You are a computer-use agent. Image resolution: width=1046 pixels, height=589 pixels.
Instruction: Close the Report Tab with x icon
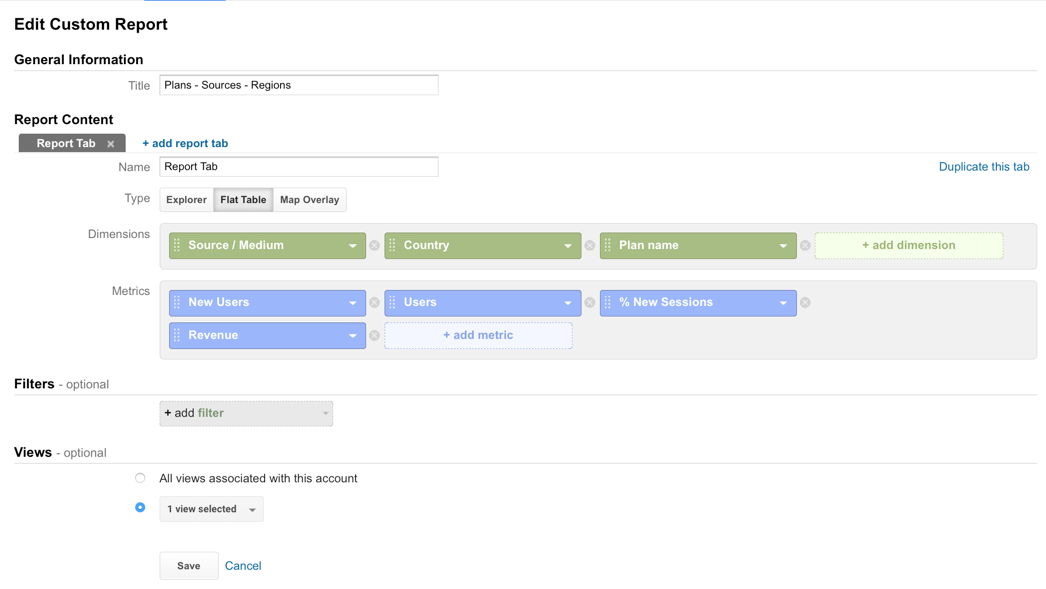pyautogui.click(x=111, y=144)
